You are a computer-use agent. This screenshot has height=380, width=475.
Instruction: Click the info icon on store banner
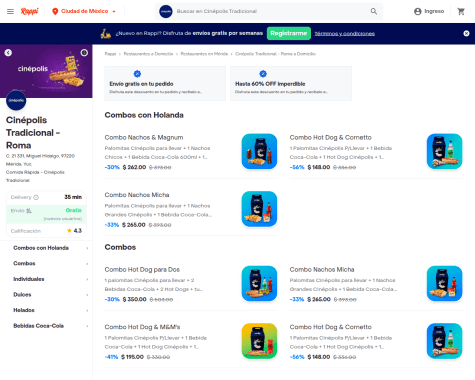click(x=84, y=53)
